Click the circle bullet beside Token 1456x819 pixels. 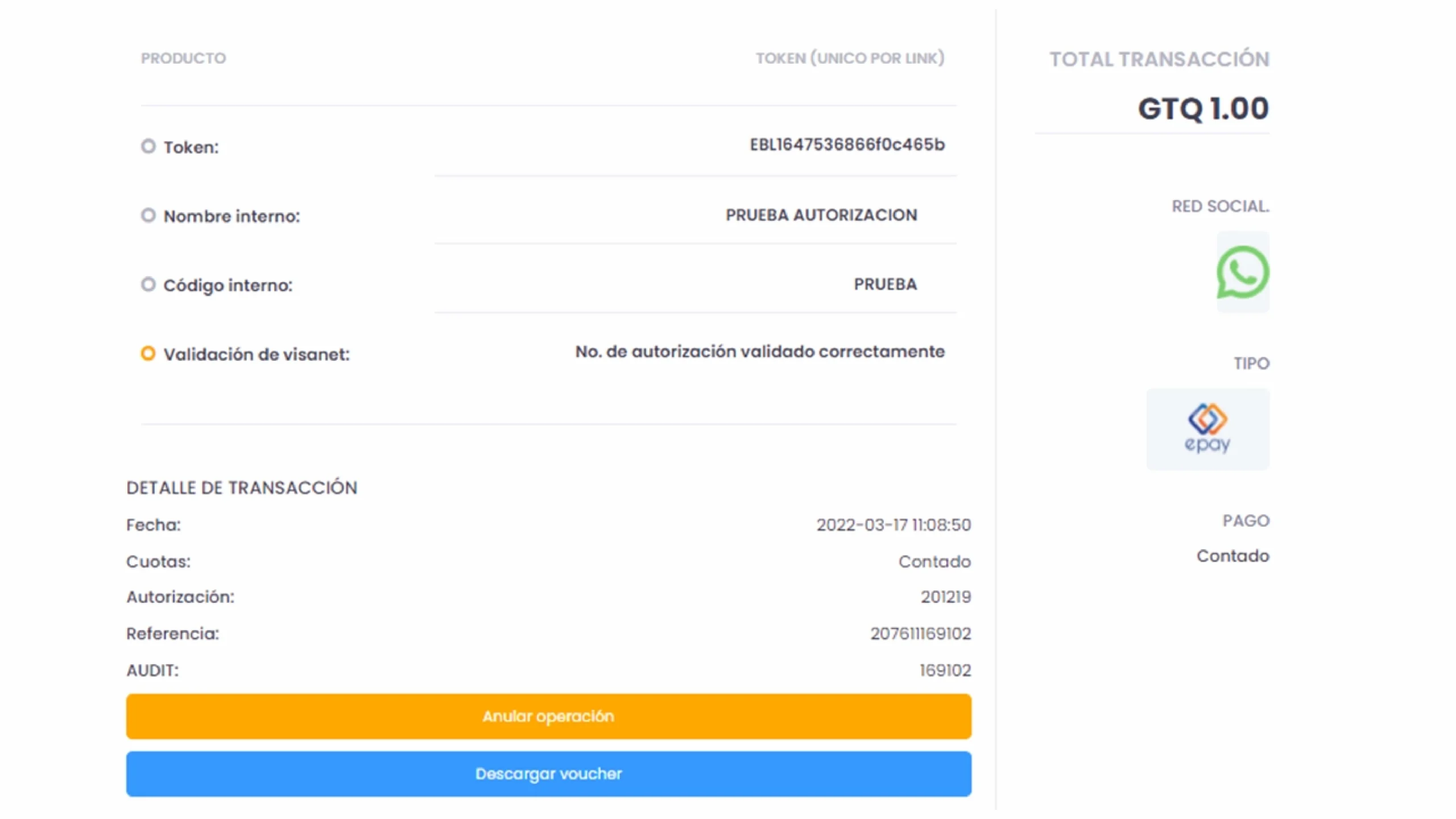(148, 146)
